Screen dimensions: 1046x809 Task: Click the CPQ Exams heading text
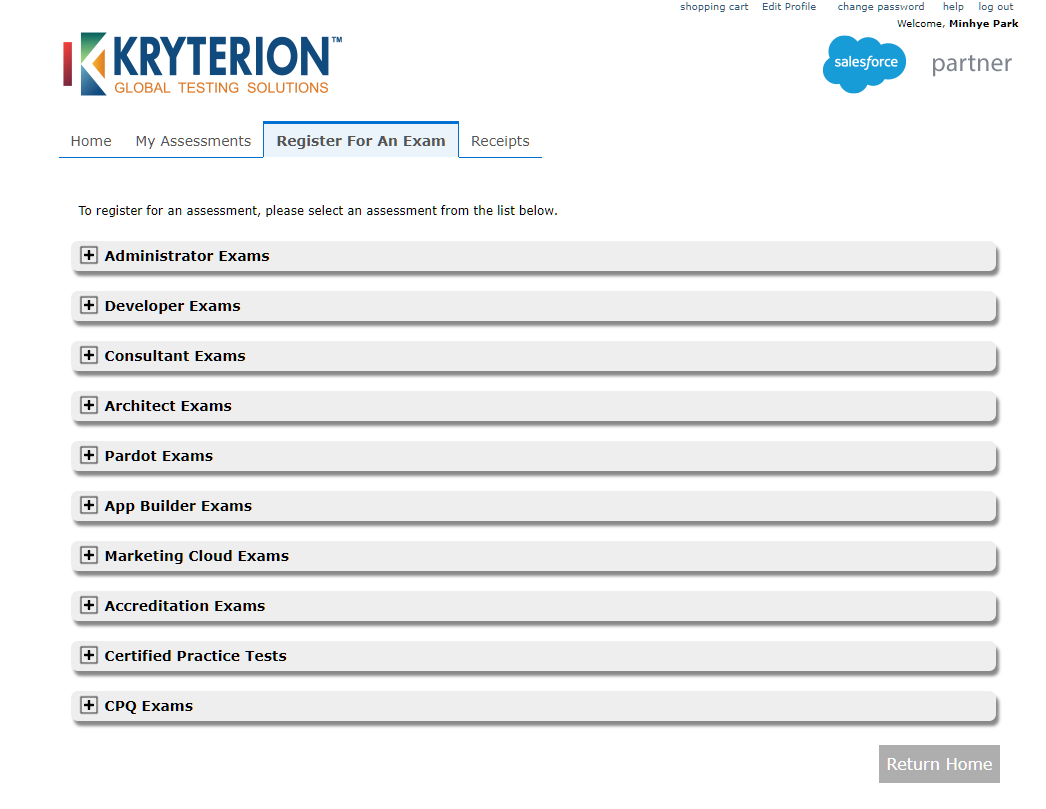pyautogui.click(x=149, y=706)
